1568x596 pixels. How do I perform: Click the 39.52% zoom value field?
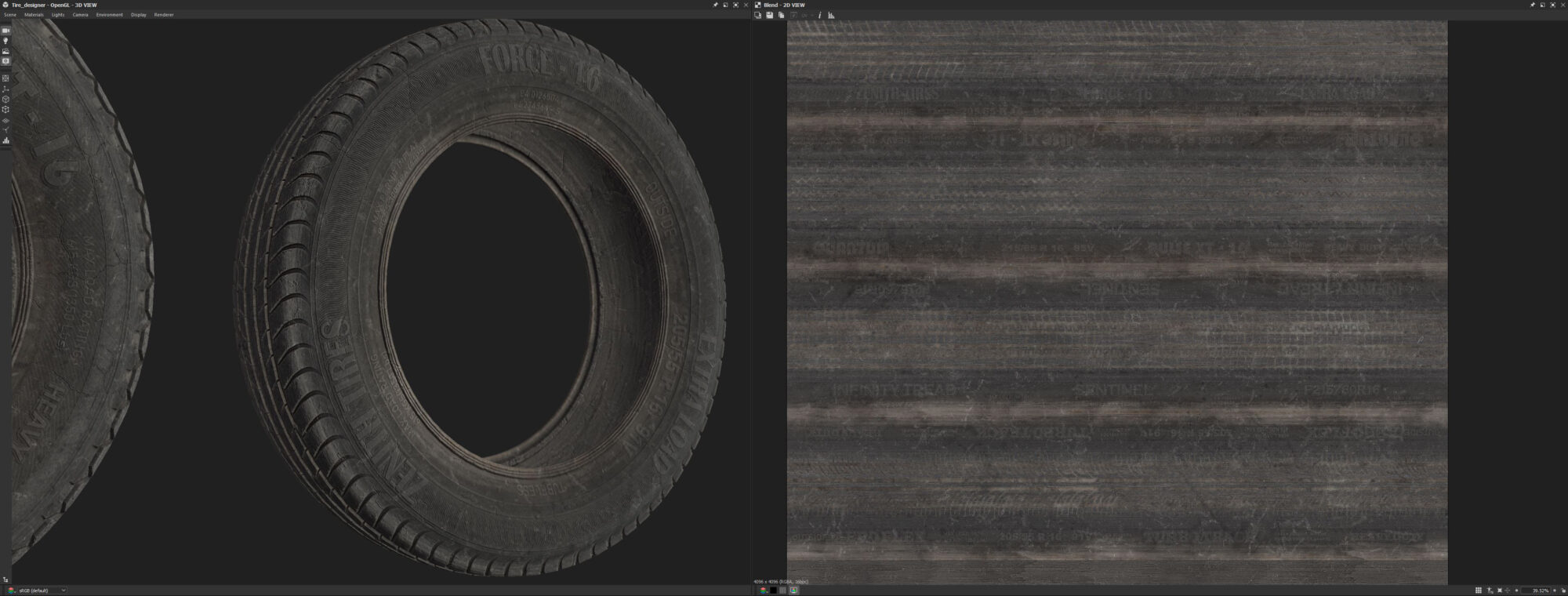(x=1536, y=591)
